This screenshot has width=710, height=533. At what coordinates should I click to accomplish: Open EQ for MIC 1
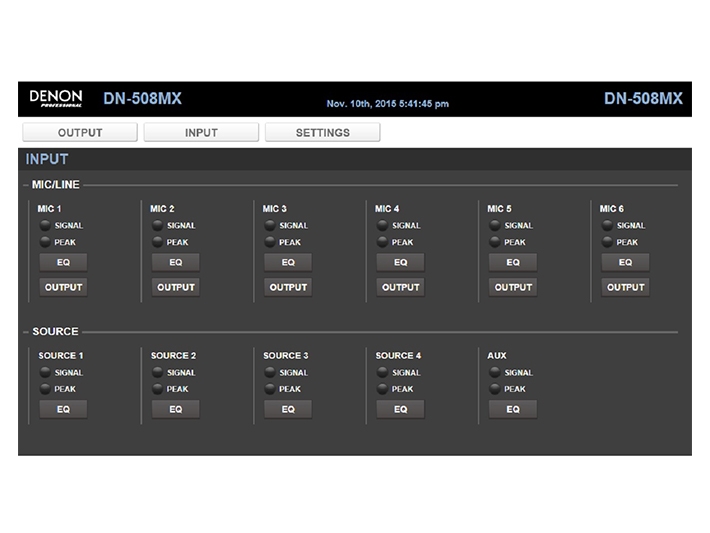(63, 262)
